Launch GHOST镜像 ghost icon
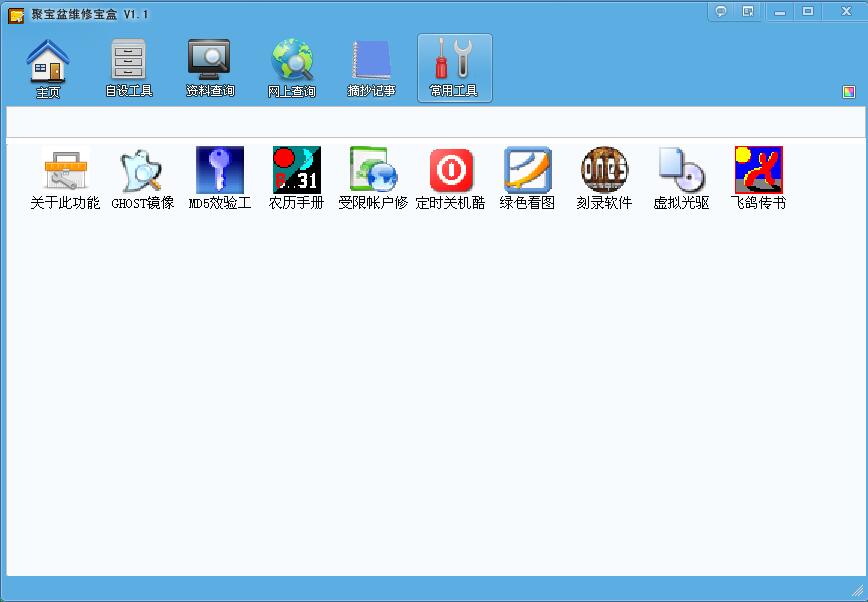 pos(142,178)
